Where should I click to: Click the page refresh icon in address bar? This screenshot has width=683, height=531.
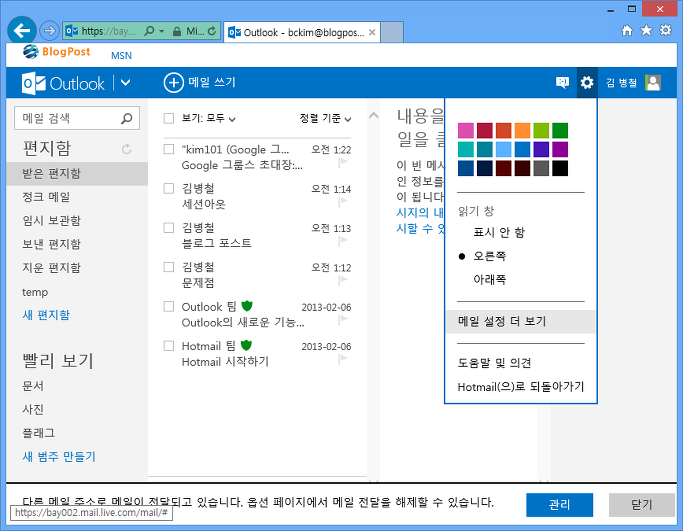(212, 31)
